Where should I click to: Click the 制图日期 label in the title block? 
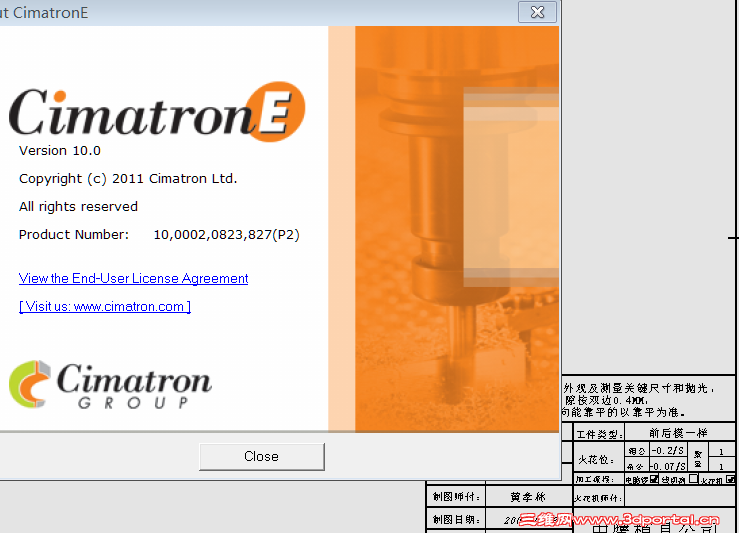point(456,520)
